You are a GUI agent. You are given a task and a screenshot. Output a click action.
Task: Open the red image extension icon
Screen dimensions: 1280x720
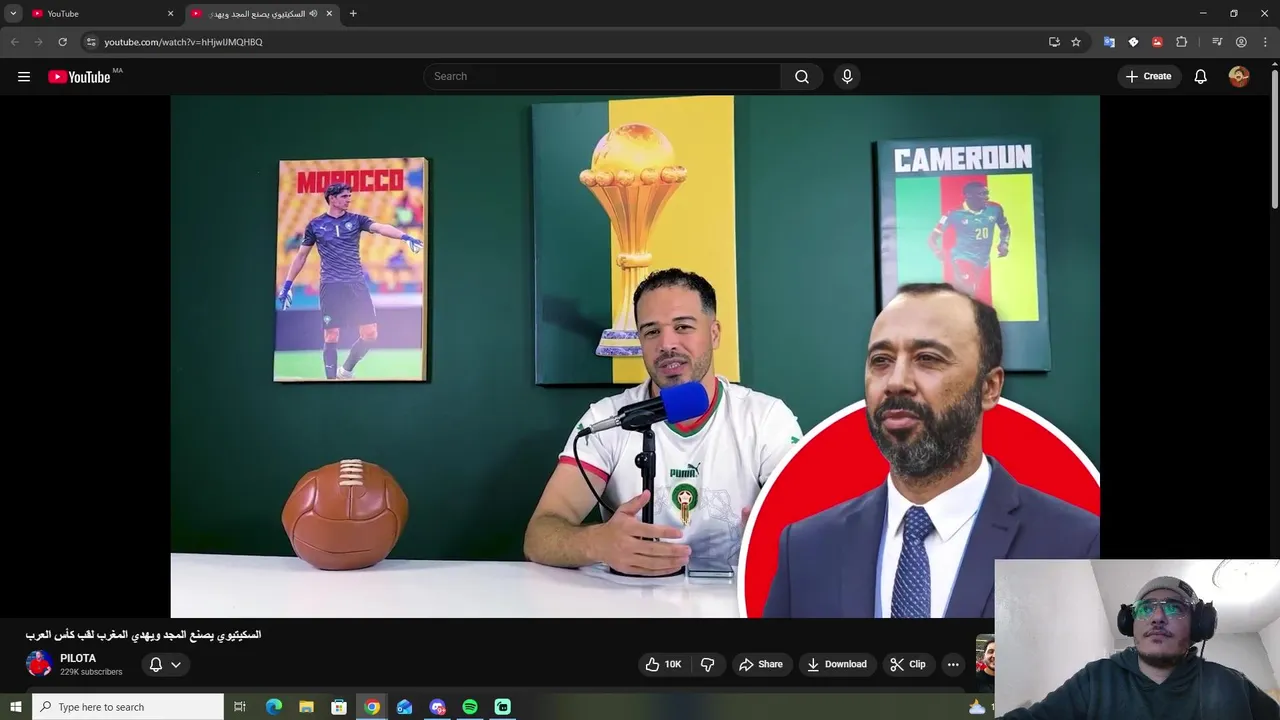tap(1157, 42)
